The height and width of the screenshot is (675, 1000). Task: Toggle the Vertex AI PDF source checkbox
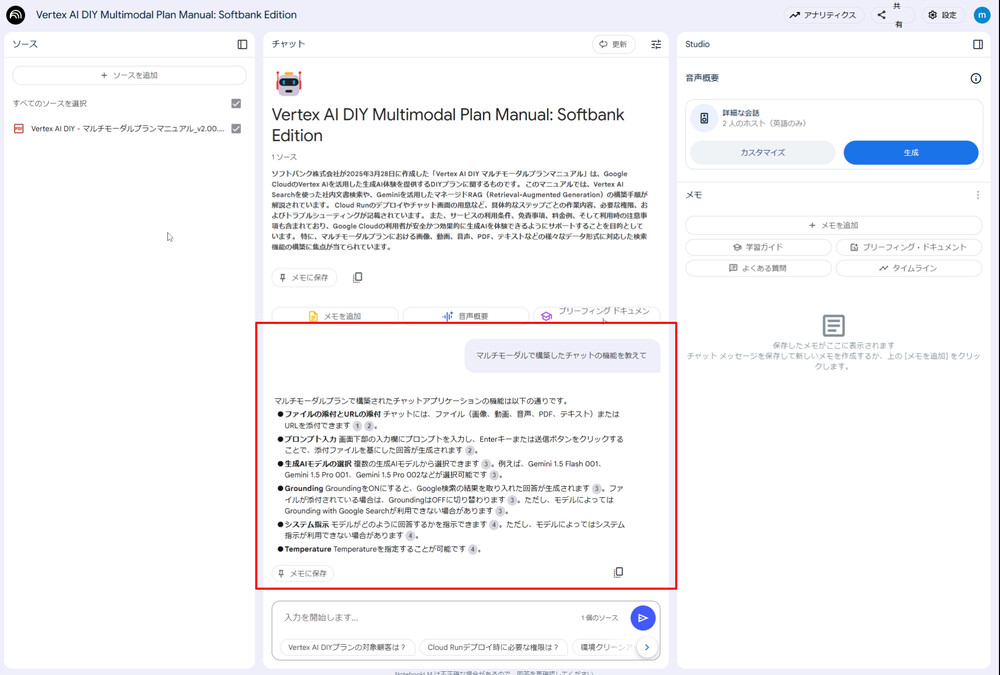coord(235,128)
